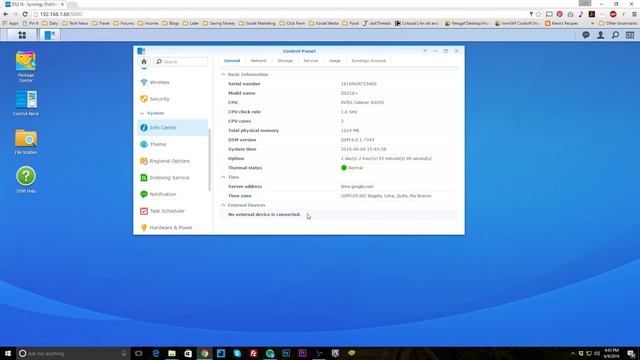Bookmark page with star icon
The width and height of the screenshot is (640, 360).
(538, 14)
